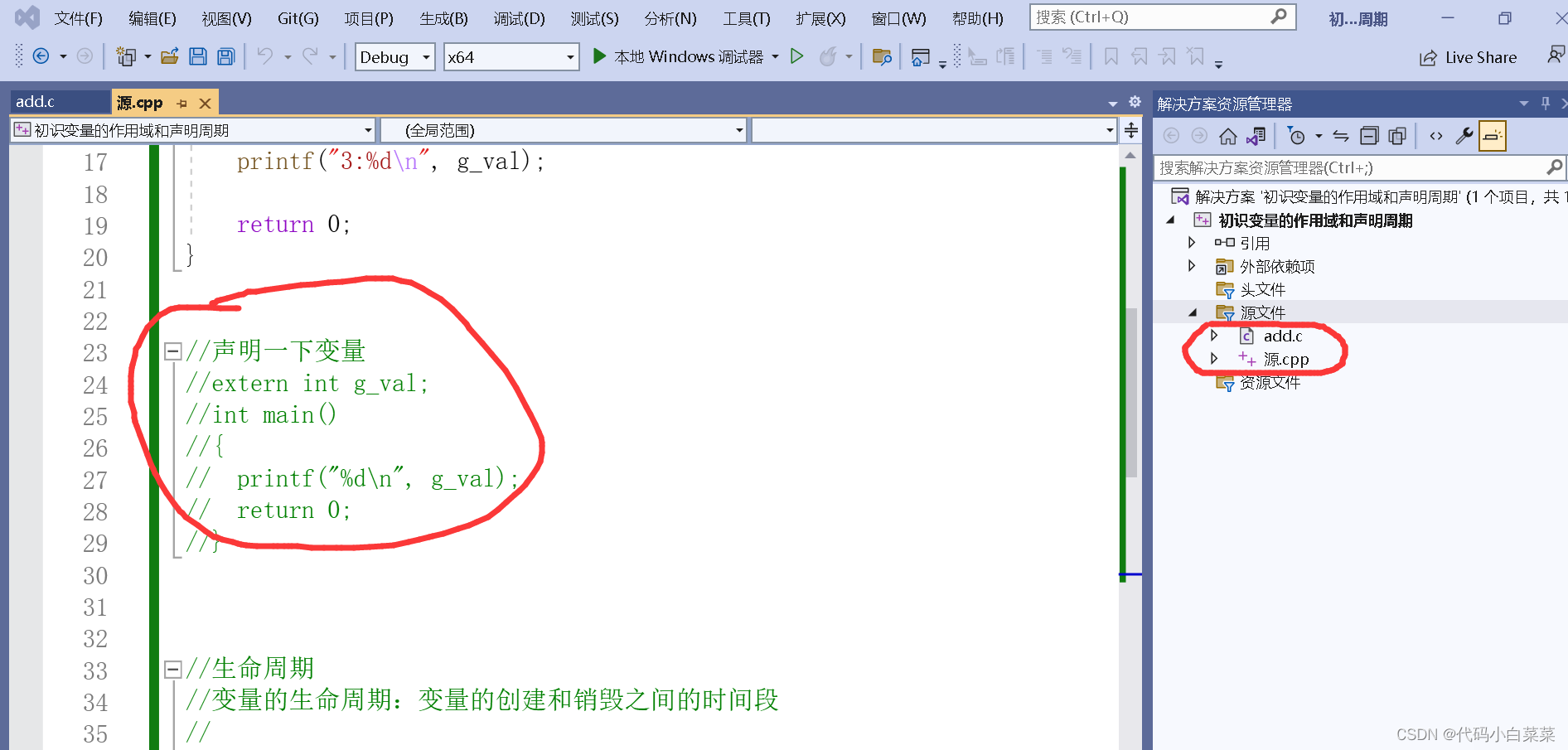This screenshot has width=1568, height=750.
Task: Pin the 源.cpp editor tab
Action: (181, 102)
